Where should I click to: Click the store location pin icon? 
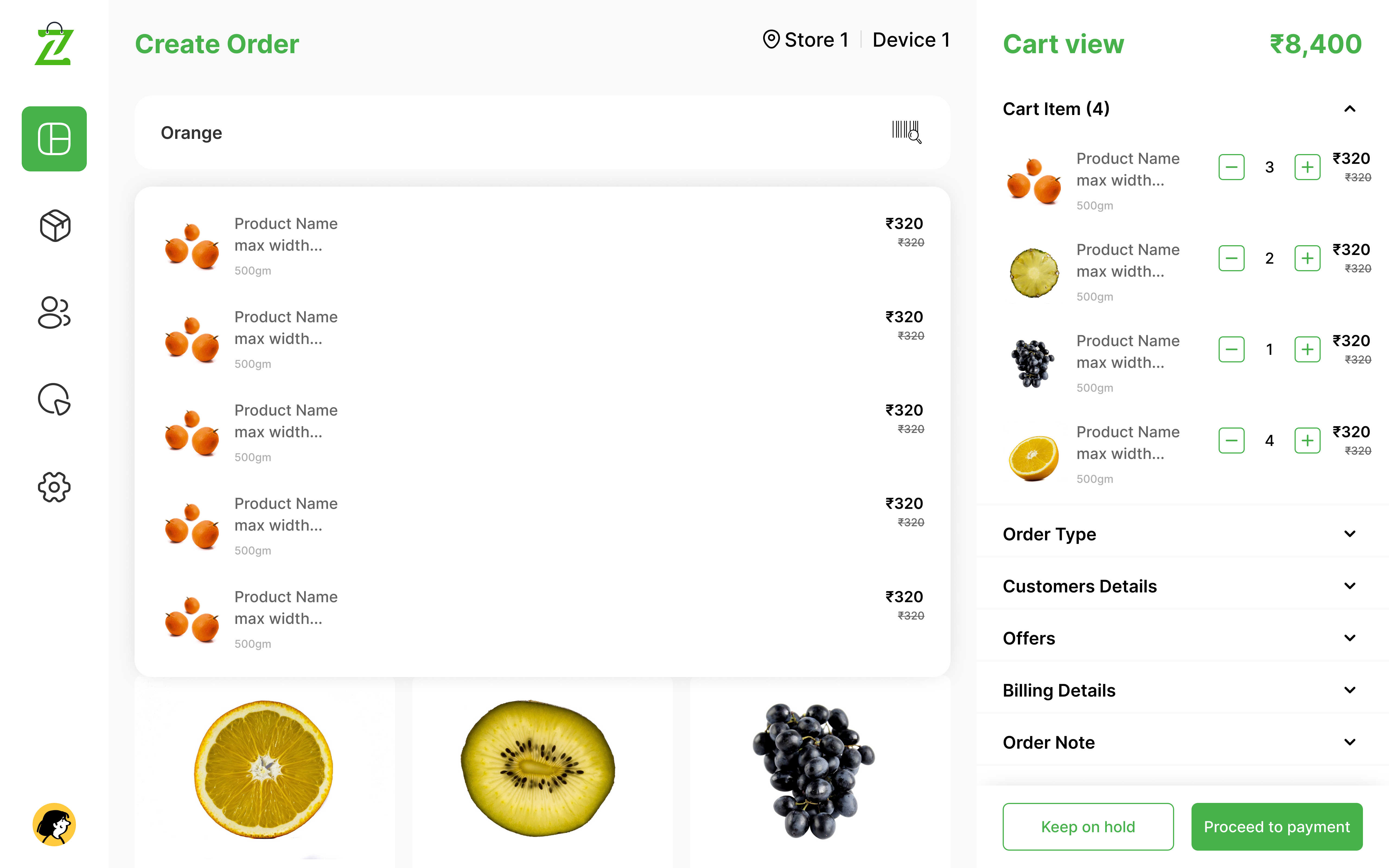click(771, 40)
